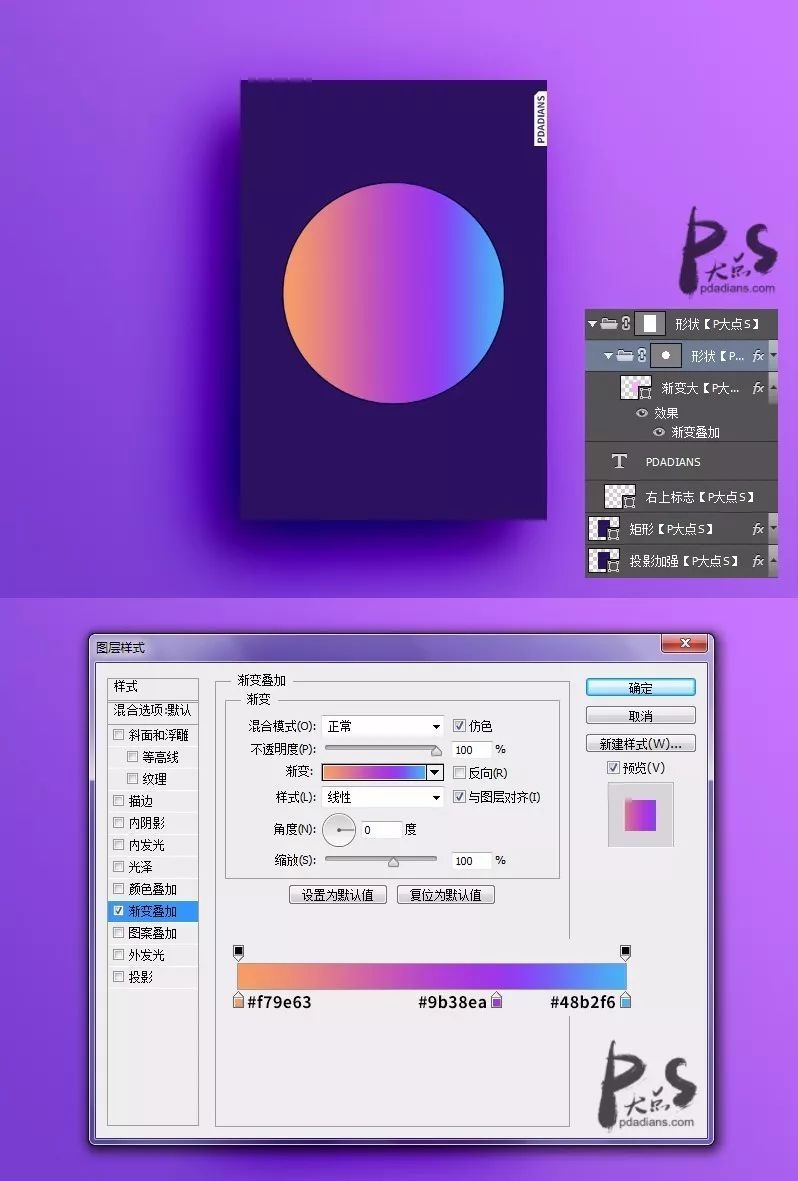Close the 图层样式 dialog with the X
The width and height of the screenshot is (798, 1181).
685,642
